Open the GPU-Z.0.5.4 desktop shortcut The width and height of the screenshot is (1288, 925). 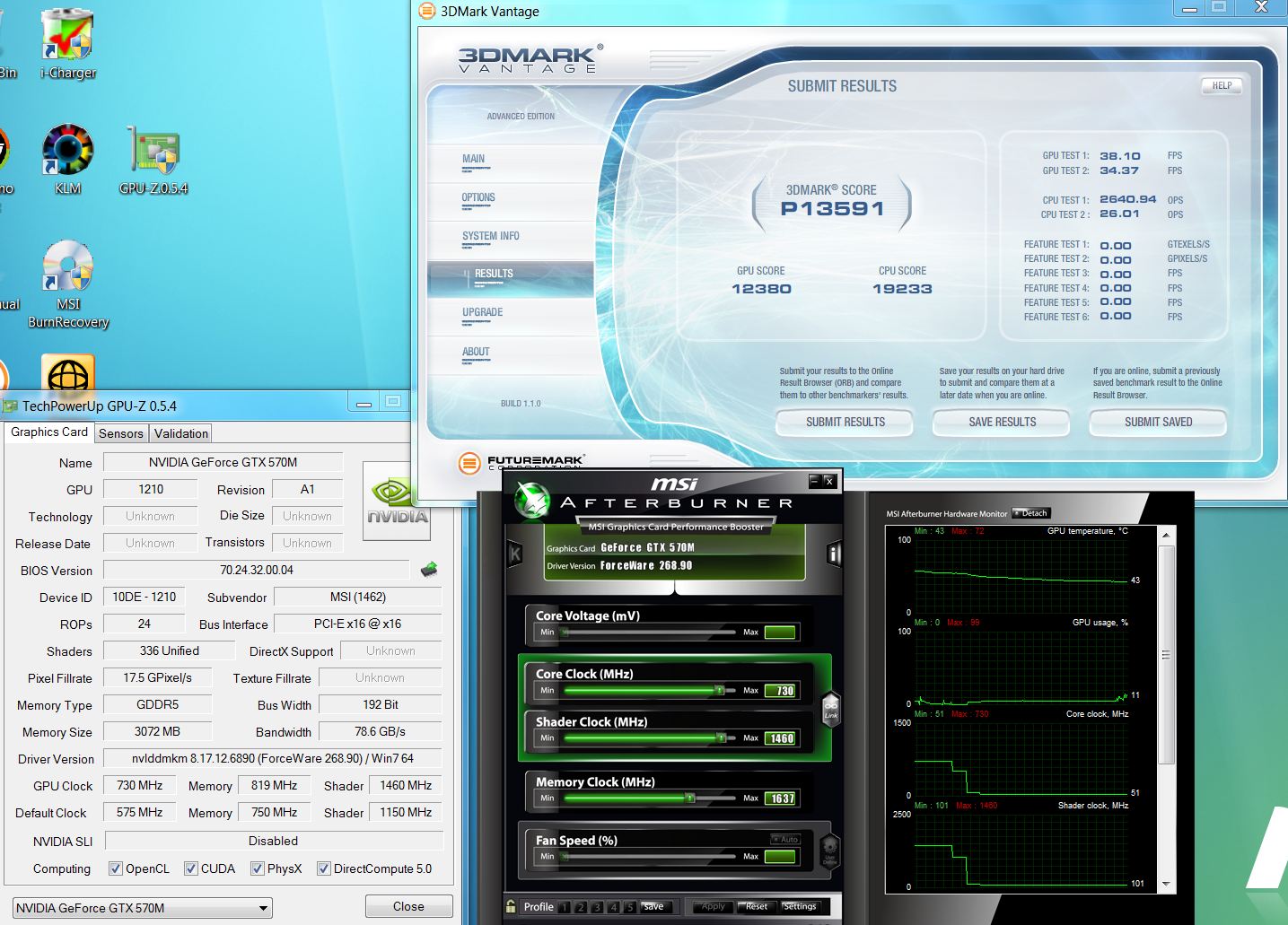[x=153, y=160]
